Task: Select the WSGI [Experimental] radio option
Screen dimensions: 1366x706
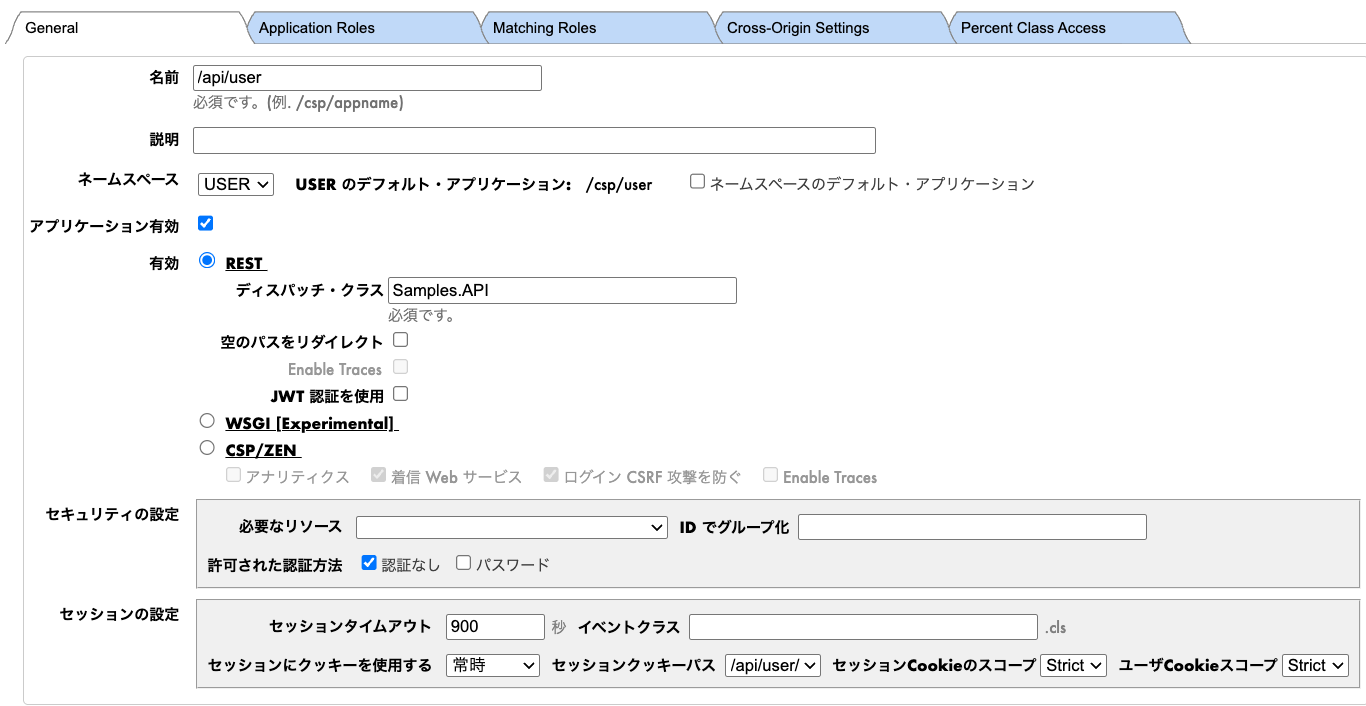Action: tap(207, 421)
